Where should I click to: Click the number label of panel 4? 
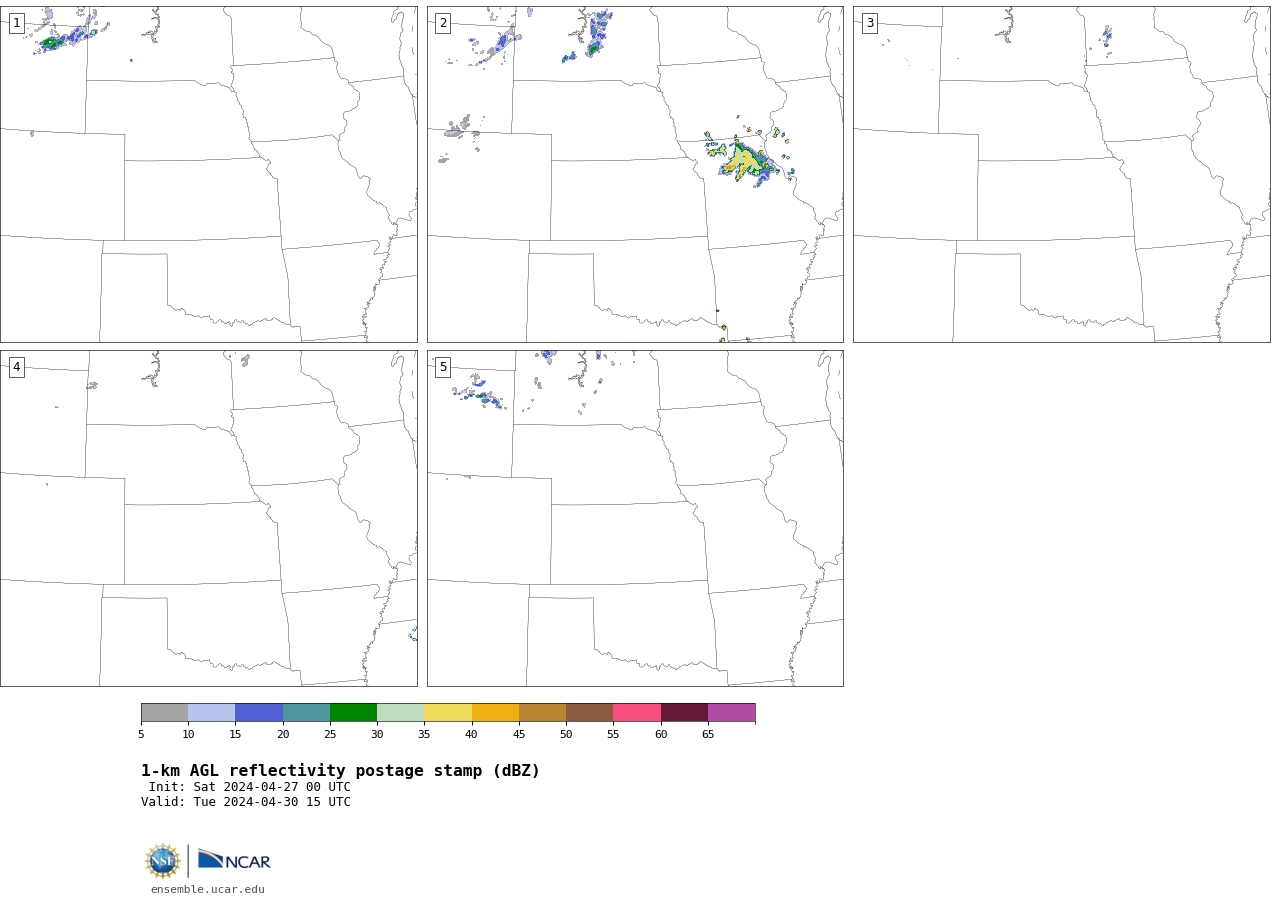[x=16, y=367]
